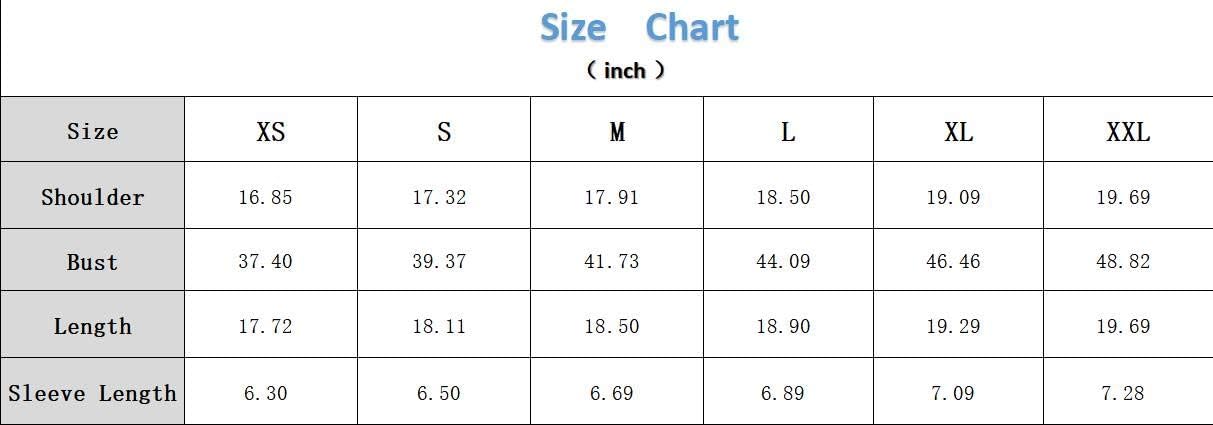
Task: Select bust value 39.37 for S
Action: [x=439, y=262]
